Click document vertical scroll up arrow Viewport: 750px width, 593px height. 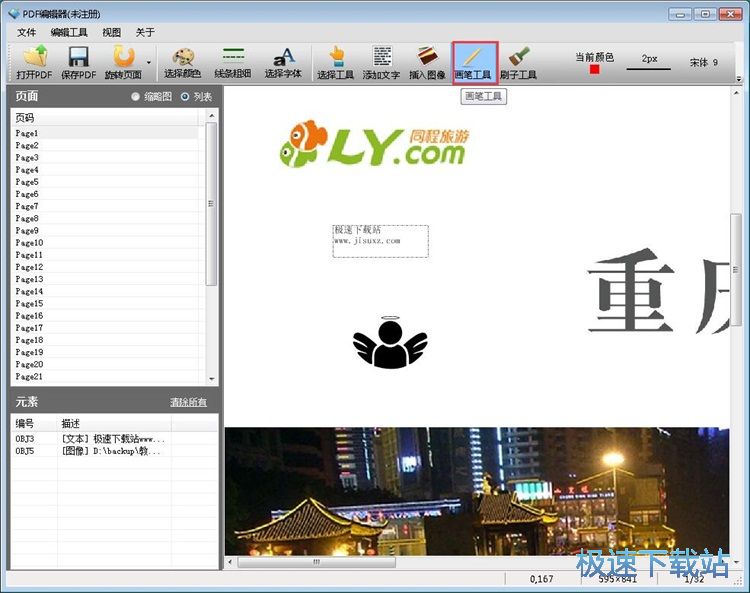coord(735,93)
